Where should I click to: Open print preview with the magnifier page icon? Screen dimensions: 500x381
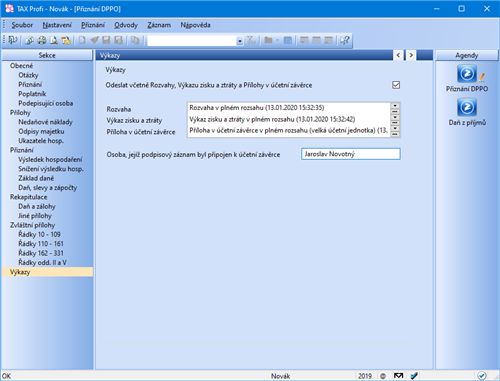(54, 40)
